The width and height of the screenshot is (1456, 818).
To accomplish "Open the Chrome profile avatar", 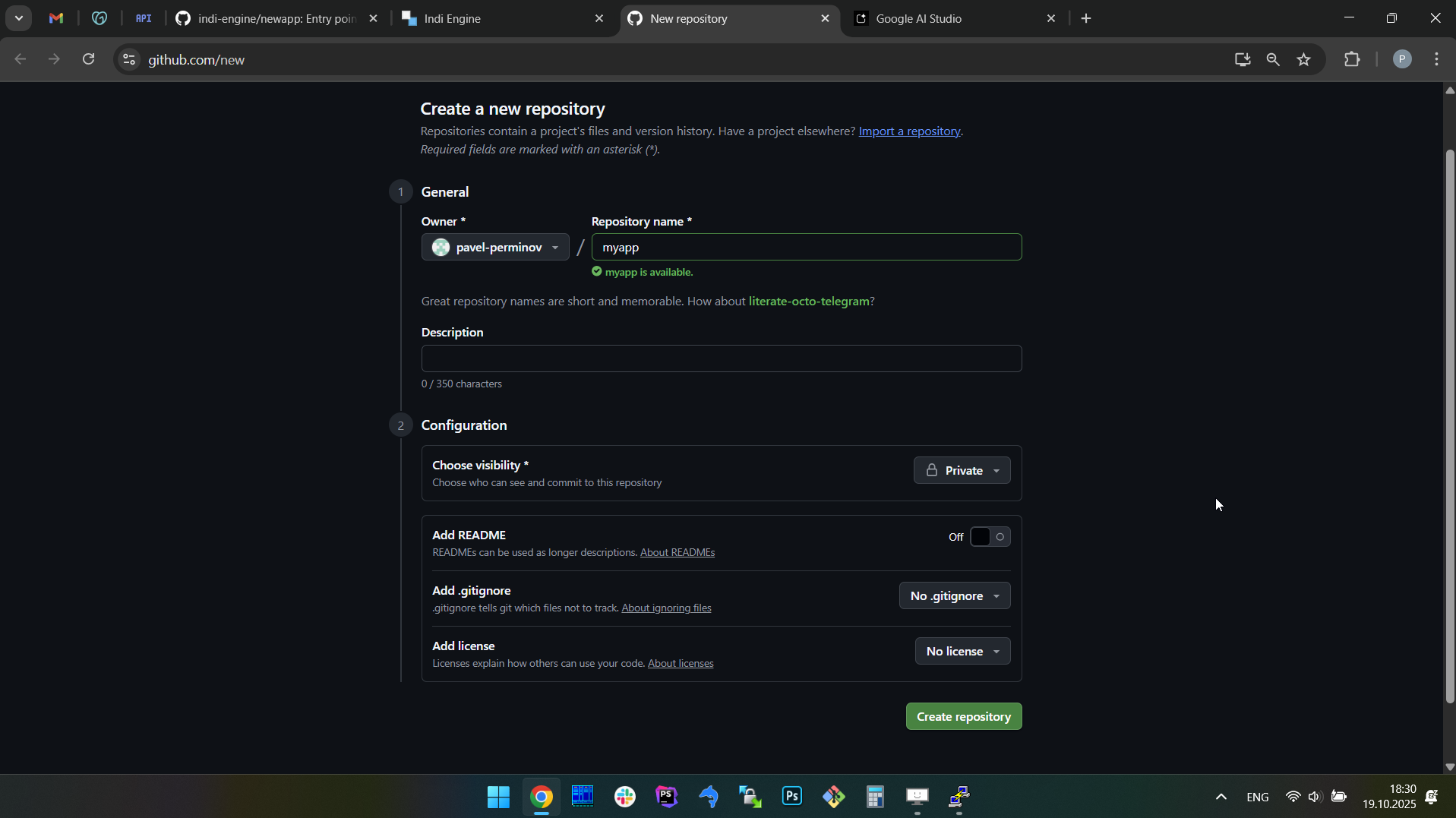I will tap(1402, 59).
